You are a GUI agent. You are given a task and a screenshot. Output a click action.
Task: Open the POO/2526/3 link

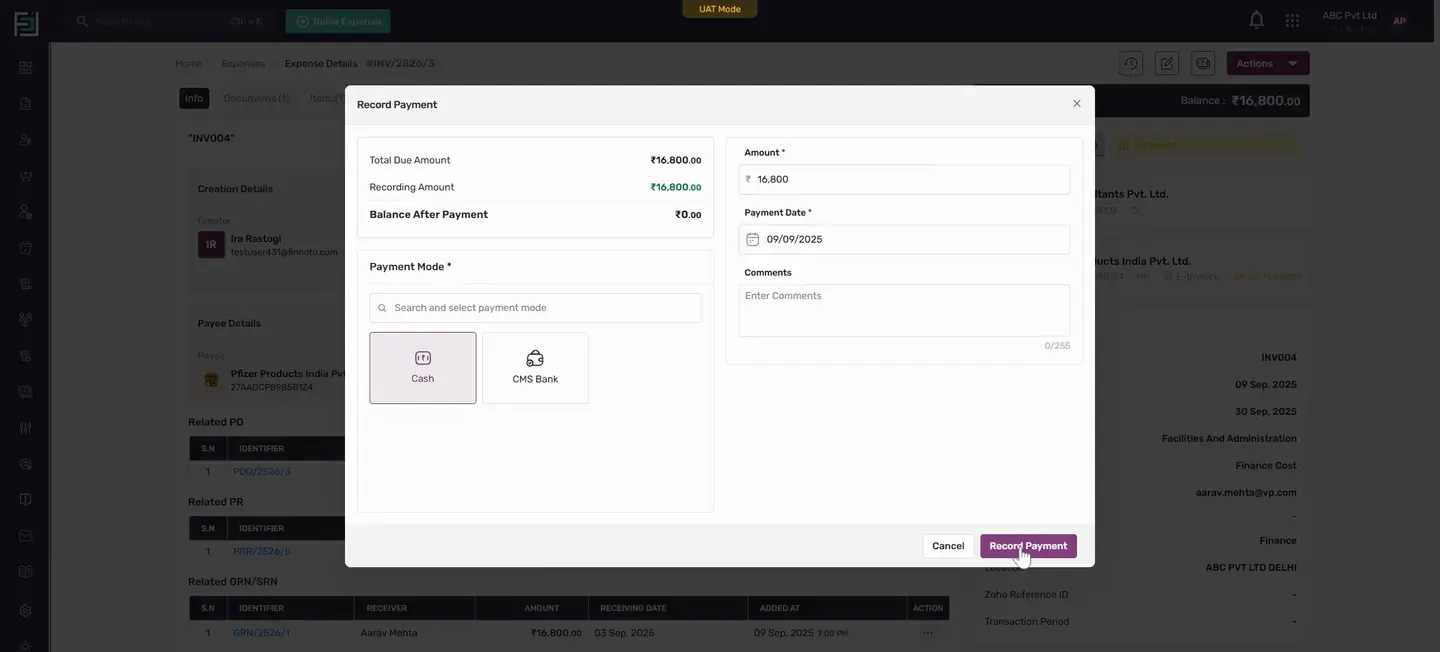(x=262, y=472)
